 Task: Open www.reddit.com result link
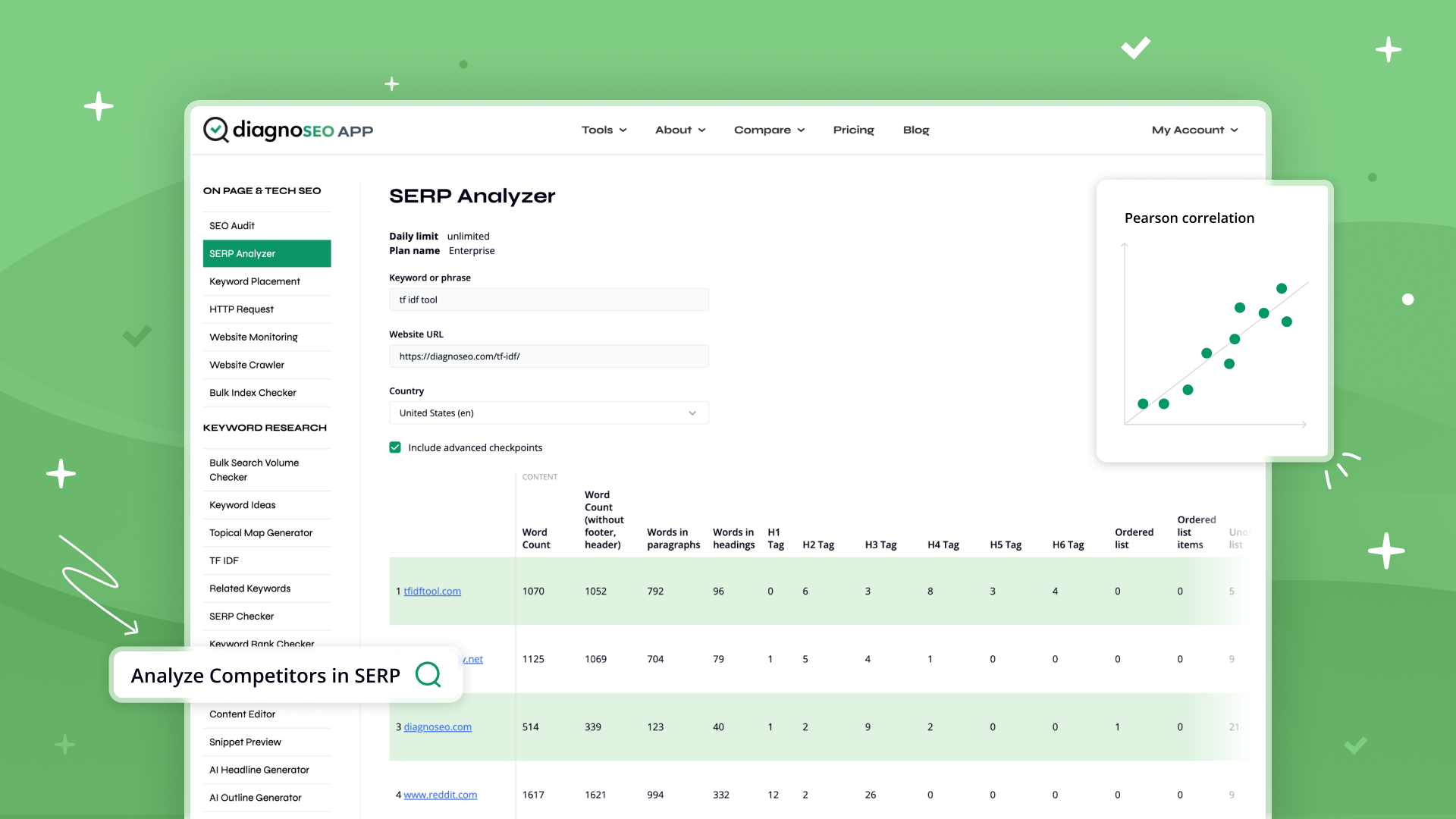pos(441,795)
